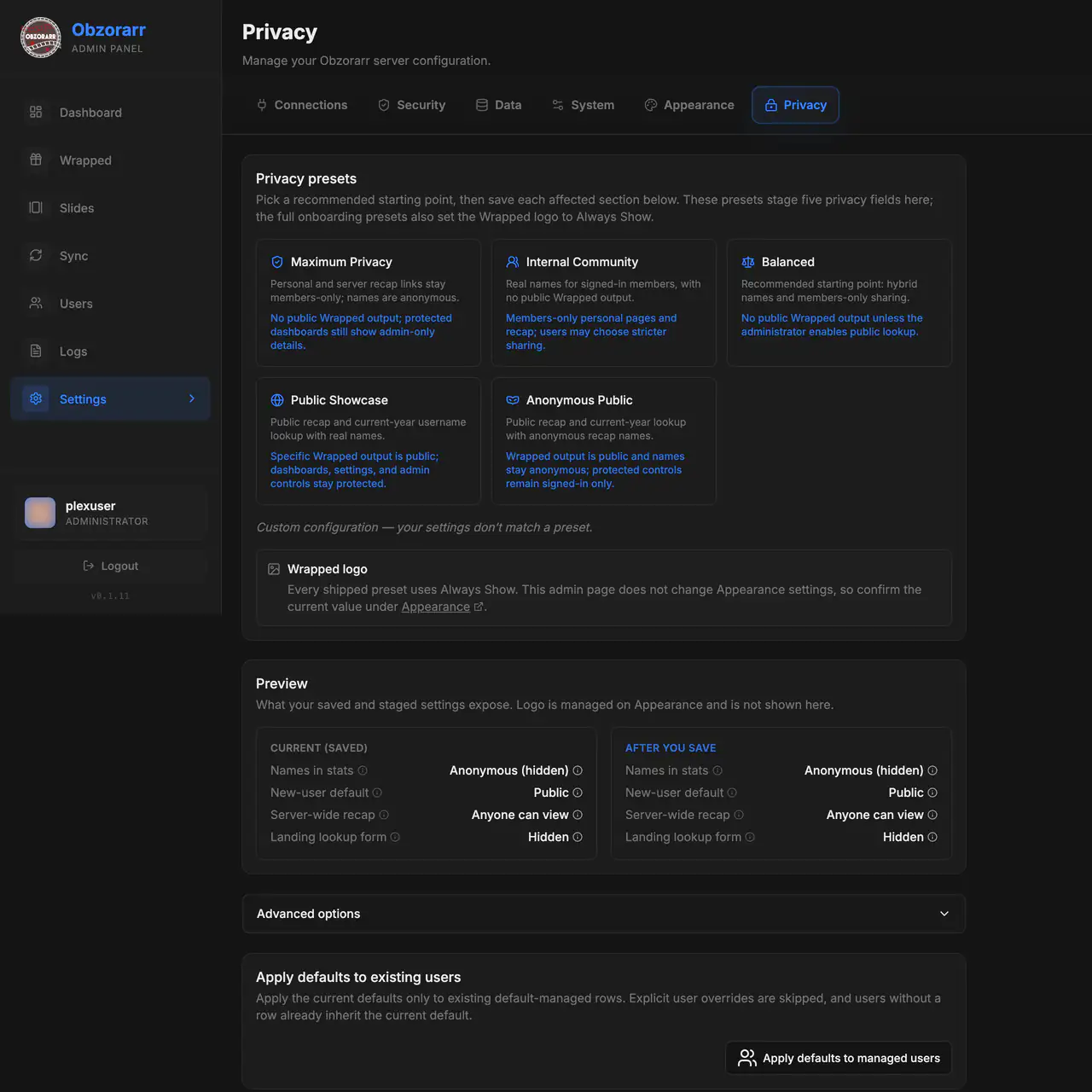Select the Public Showcase preset card

click(369, 441)
